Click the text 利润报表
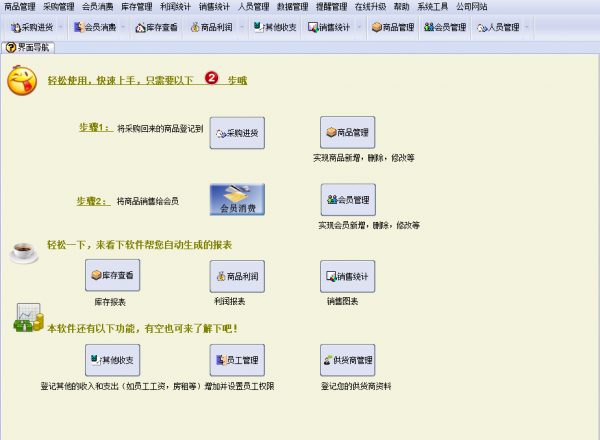600x440 pixels. click(230, 301)
